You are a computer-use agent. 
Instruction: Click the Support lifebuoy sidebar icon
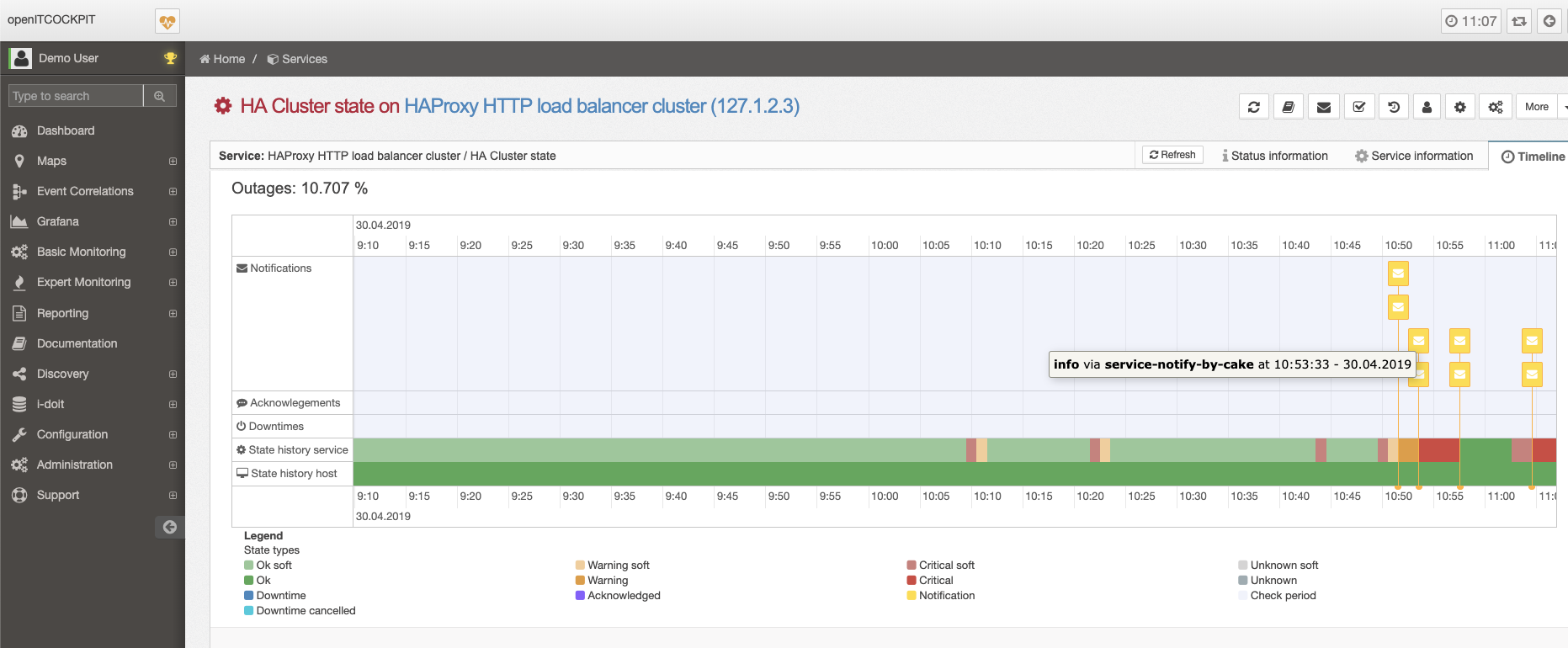pos(19,495)
